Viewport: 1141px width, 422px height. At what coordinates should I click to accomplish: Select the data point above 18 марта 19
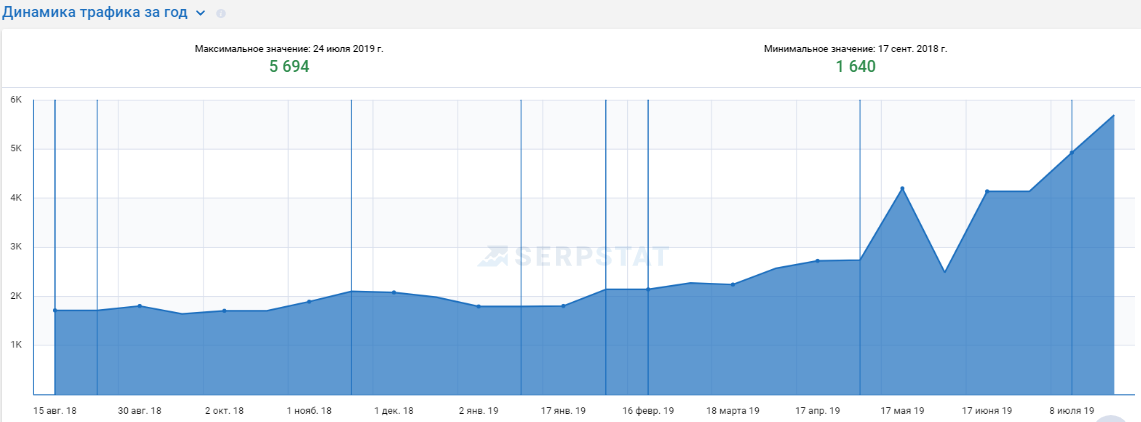coord(733,285)
